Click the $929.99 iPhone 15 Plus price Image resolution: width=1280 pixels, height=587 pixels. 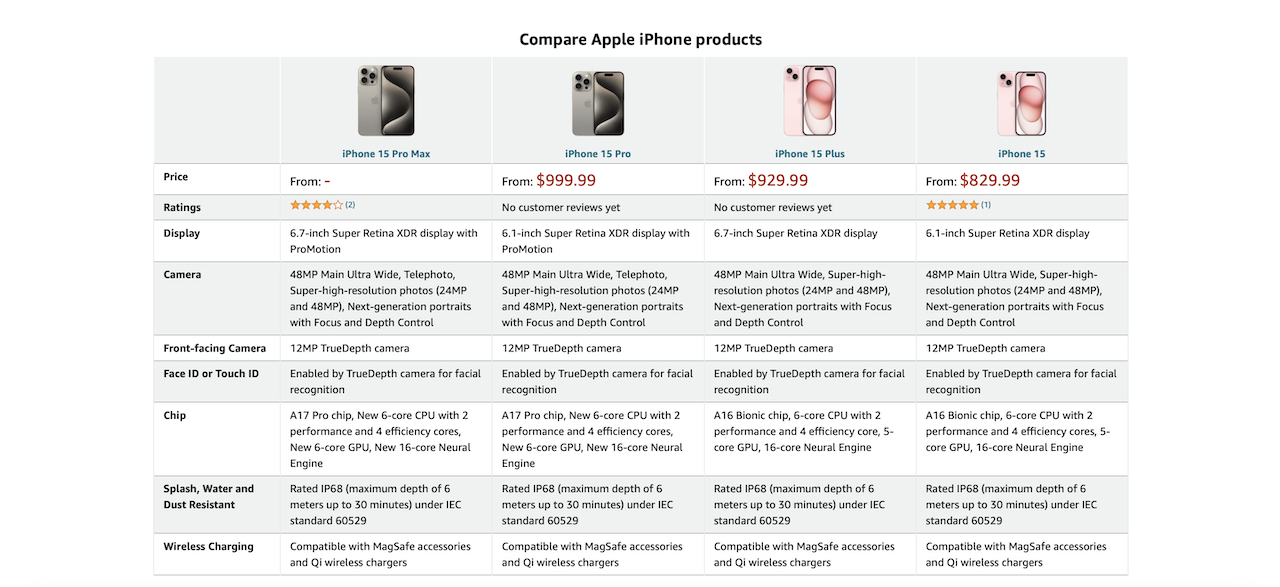coord(778,181)
